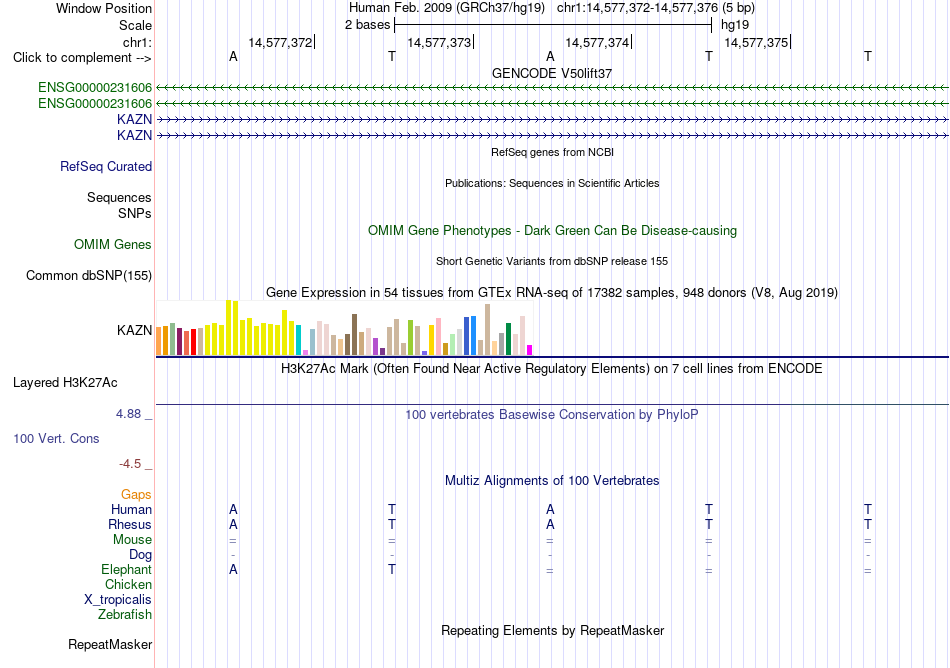Click the Scale track label
This screenshot has width=950, height=668.
tap(135, 25)
